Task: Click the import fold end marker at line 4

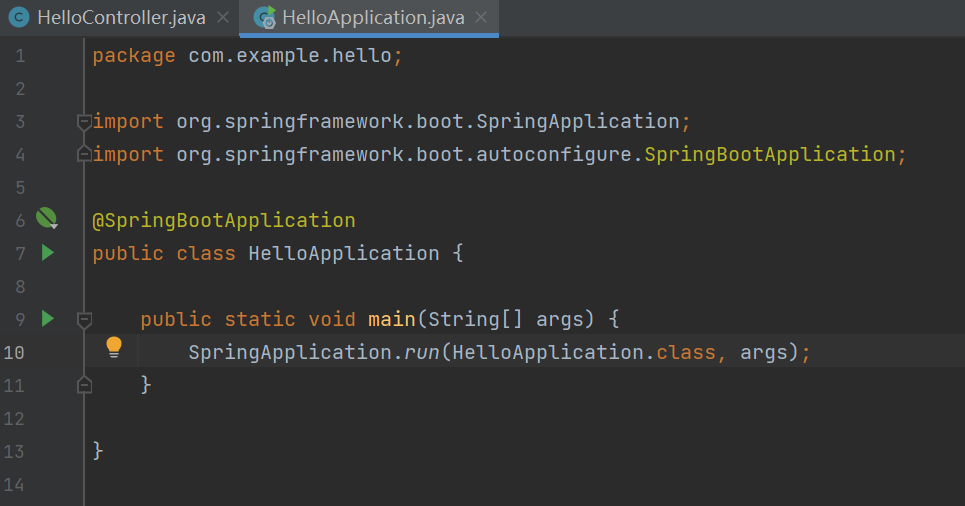Action: [x=84, y=153]
